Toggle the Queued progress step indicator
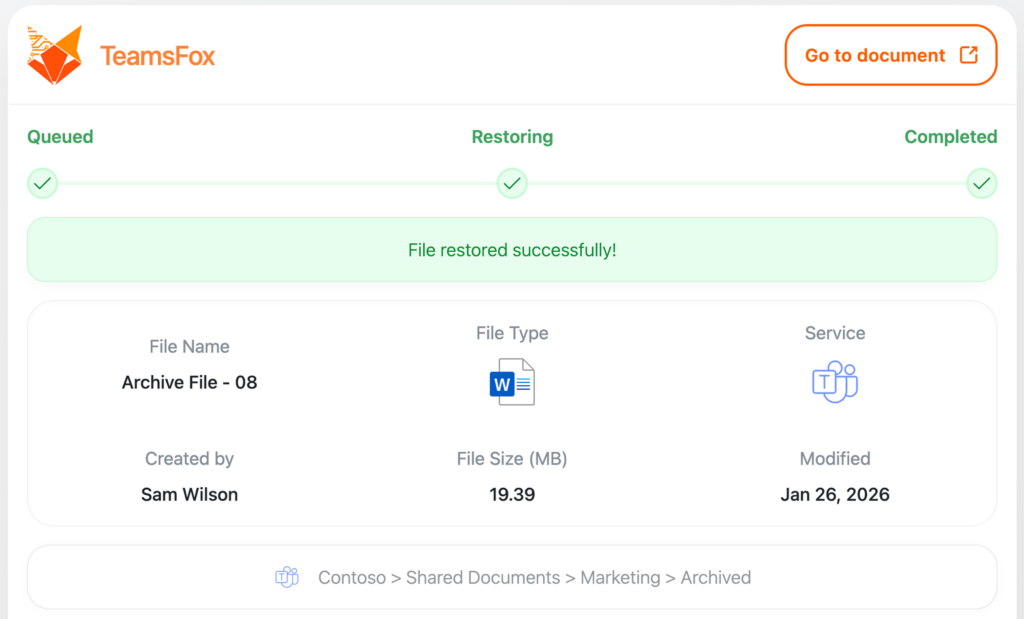Image resolution: width=1024 pixels, height=619 pixels. click(x=42, y=183)
